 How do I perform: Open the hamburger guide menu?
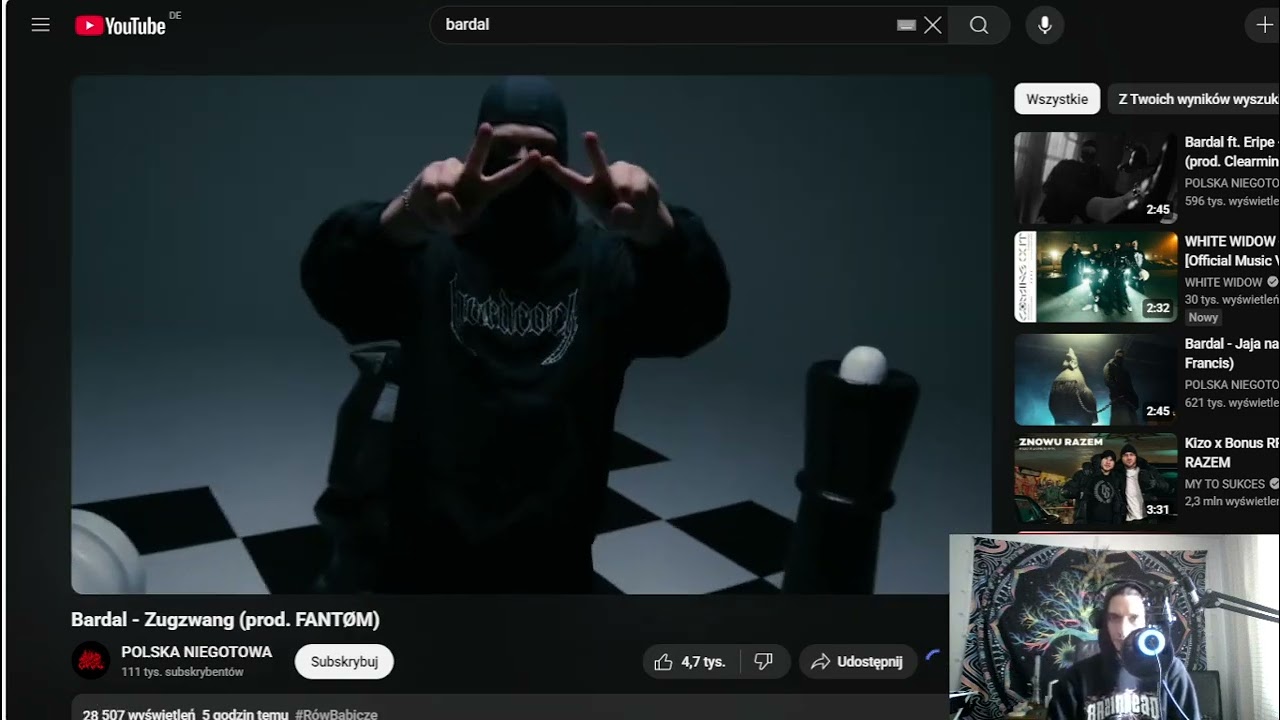[40, 25]
